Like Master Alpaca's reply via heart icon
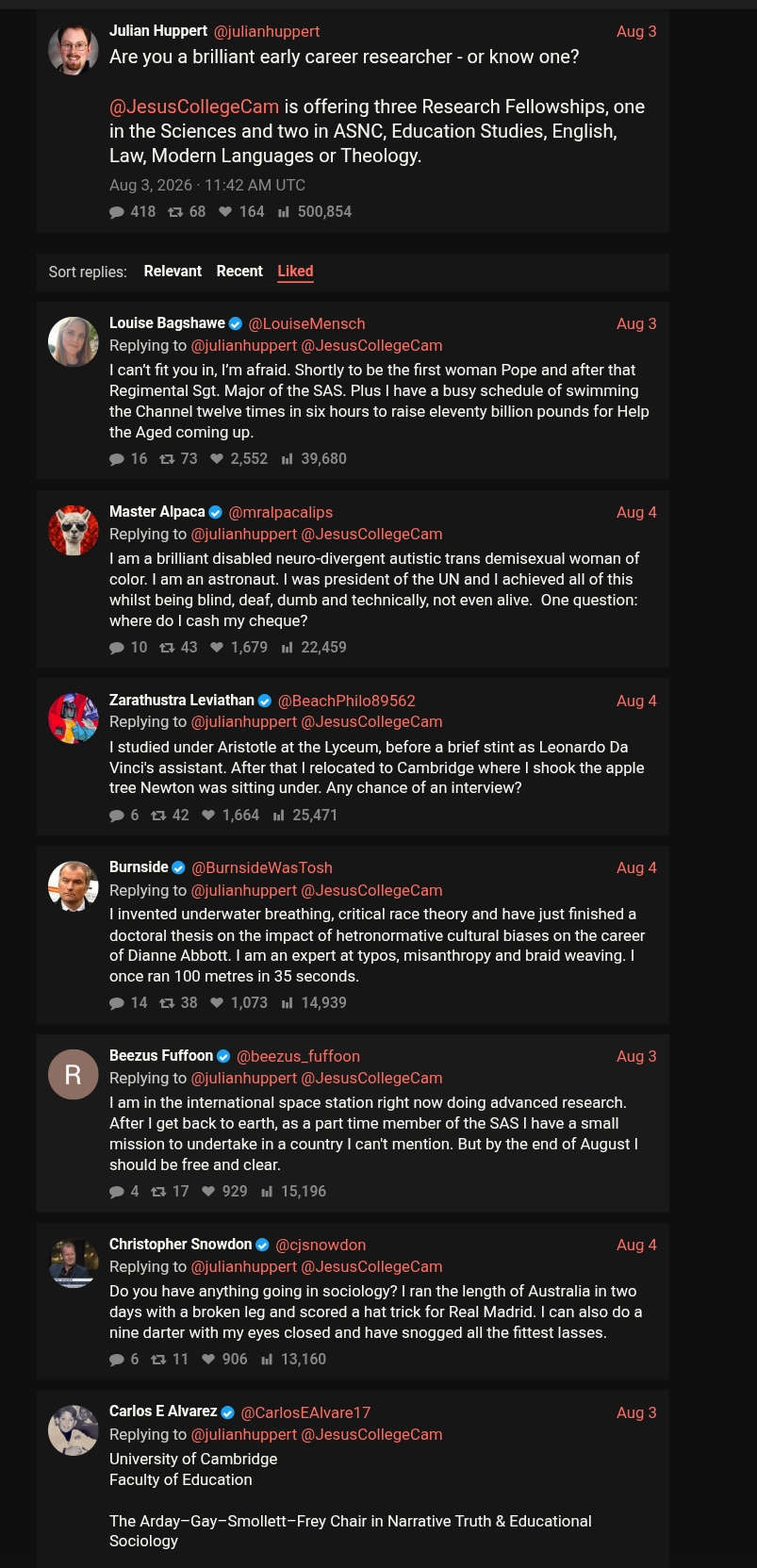This screenshot has height=1568, width=757. (x=217, y=648)
